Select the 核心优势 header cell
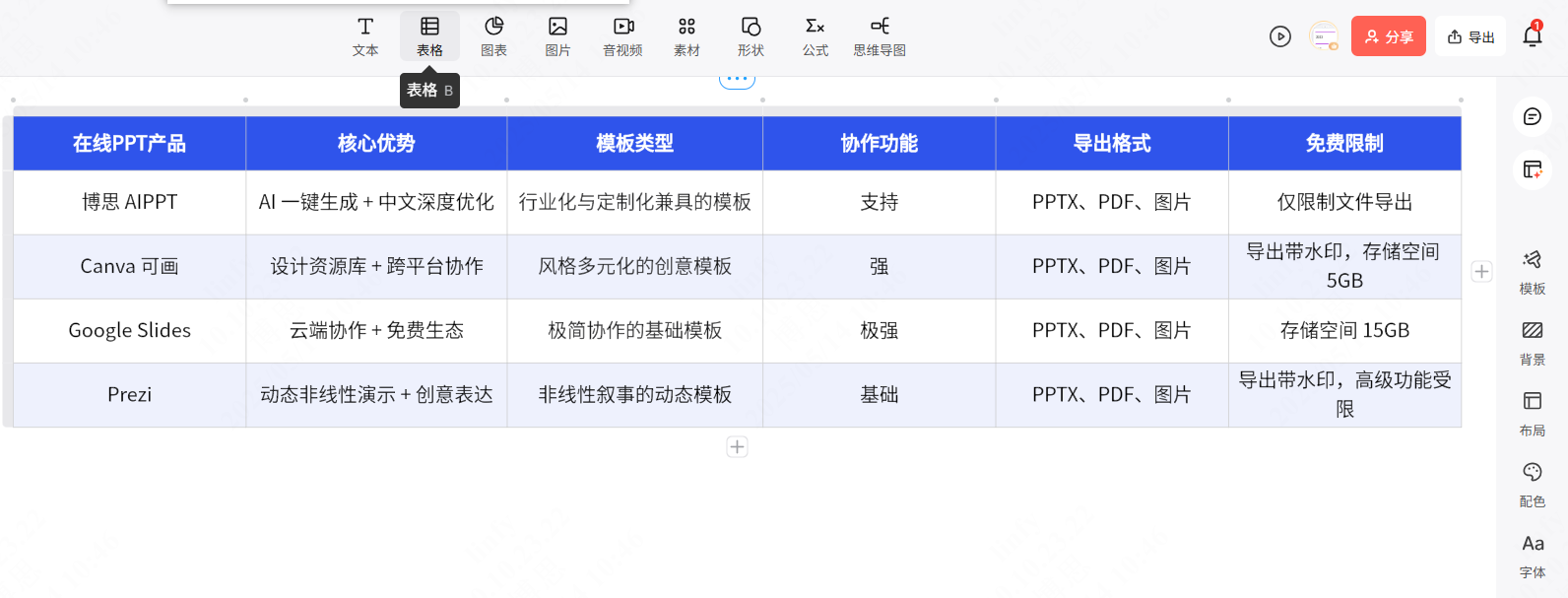The height and width of the screenshot is (598, 1568). 376,143
